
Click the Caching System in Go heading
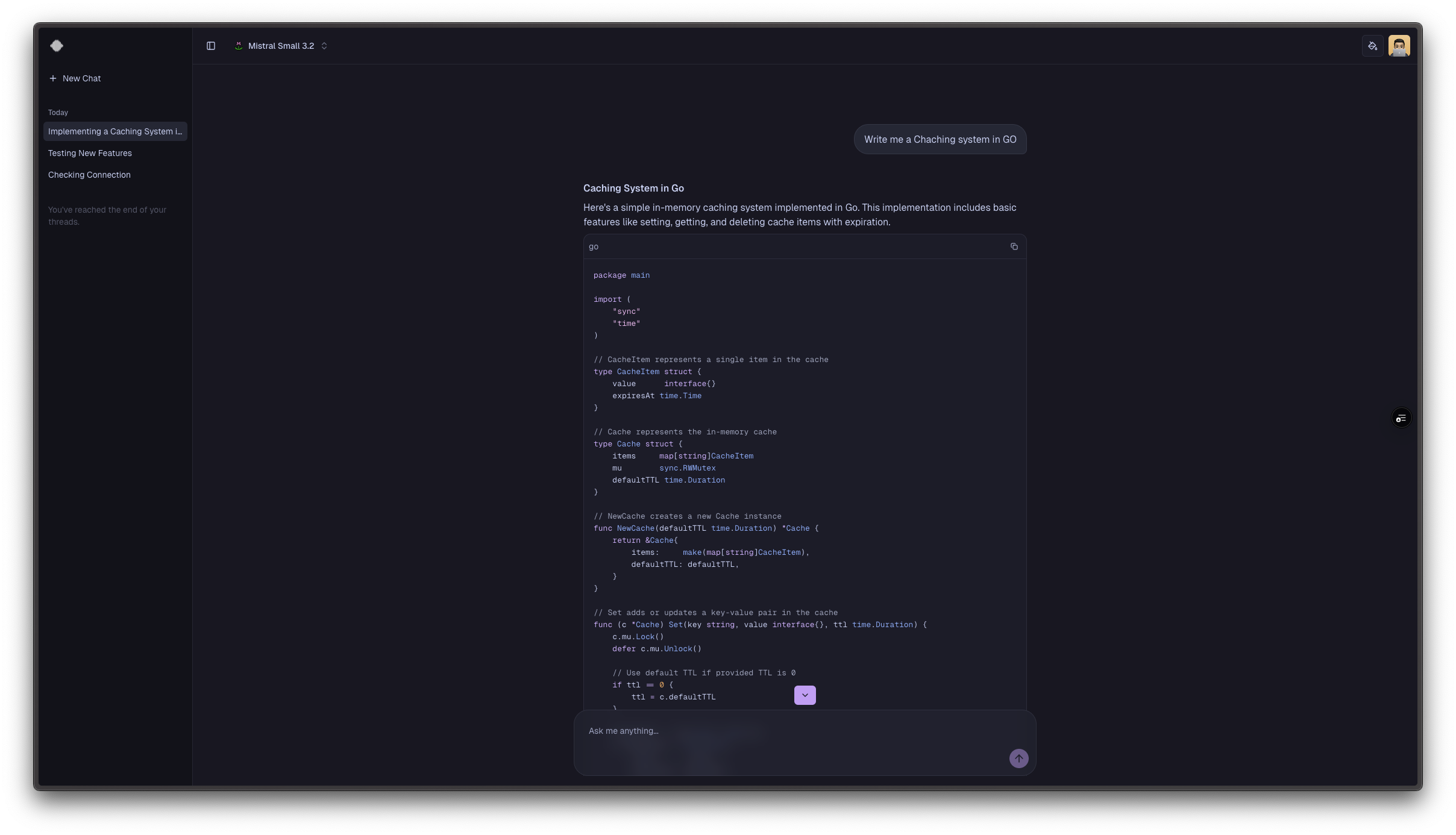[x=633, y=188]
